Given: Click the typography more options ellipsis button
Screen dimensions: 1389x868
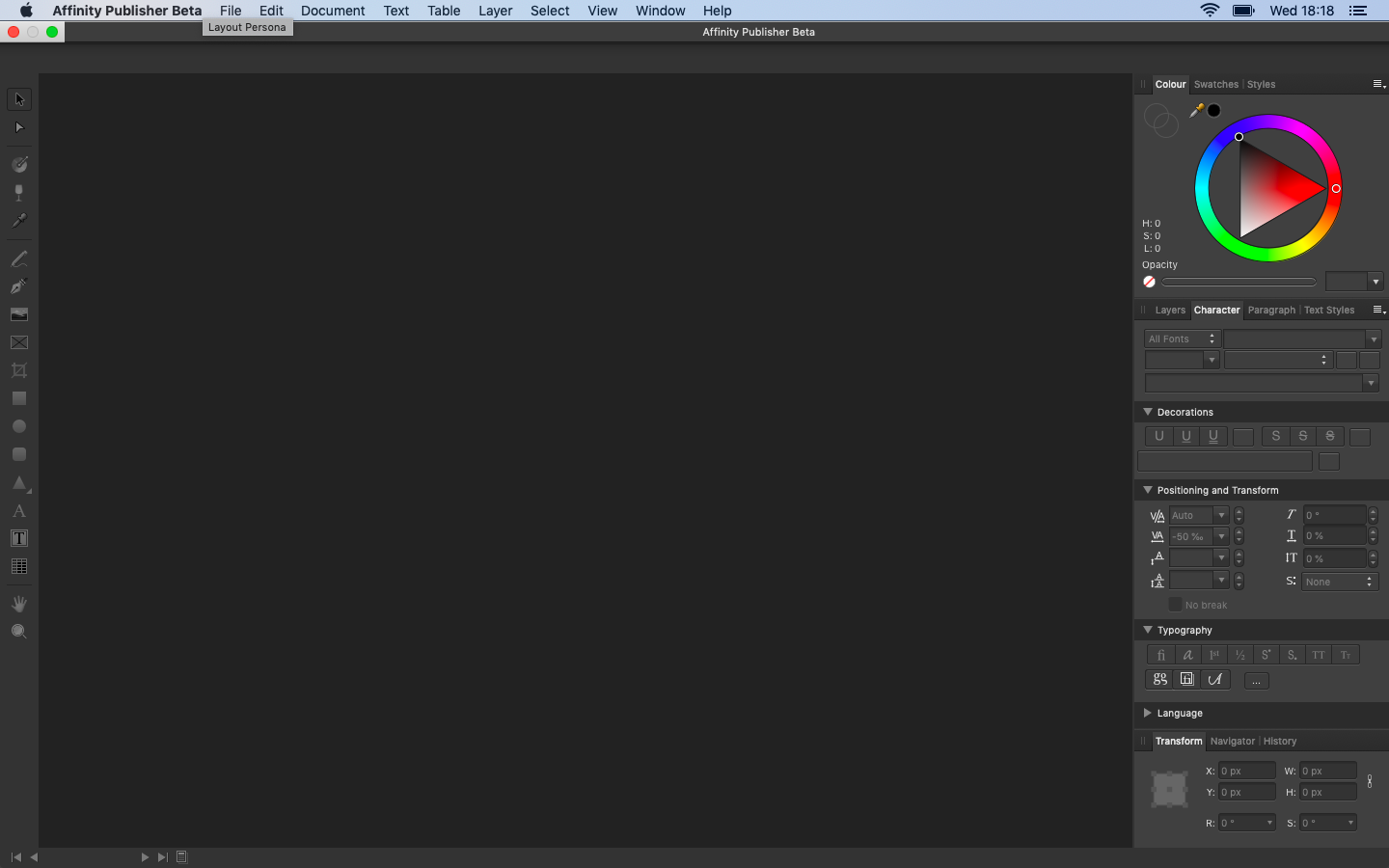Looking at the screenshot, I should [x=1256, y=681].
